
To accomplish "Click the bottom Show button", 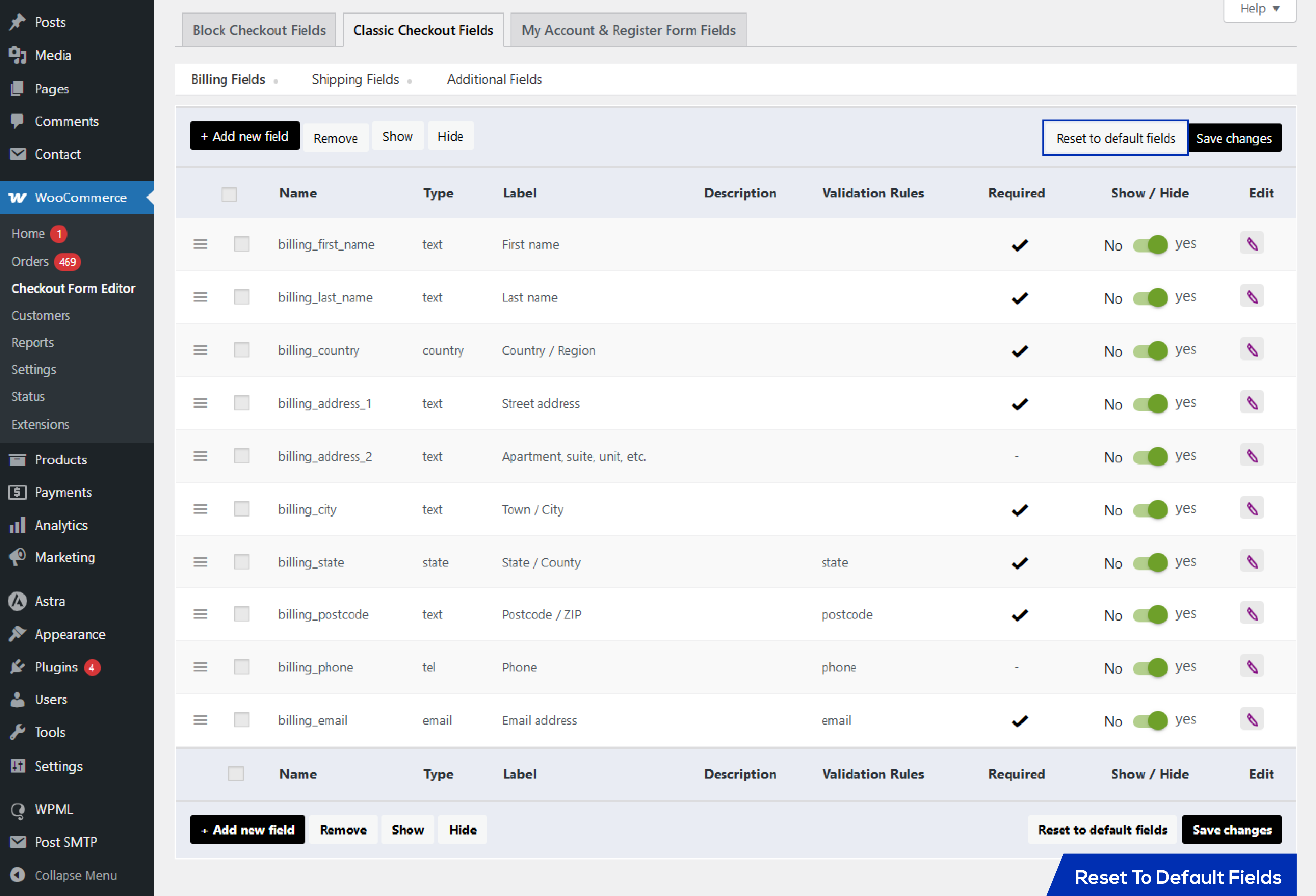I will tap(408, 830).
